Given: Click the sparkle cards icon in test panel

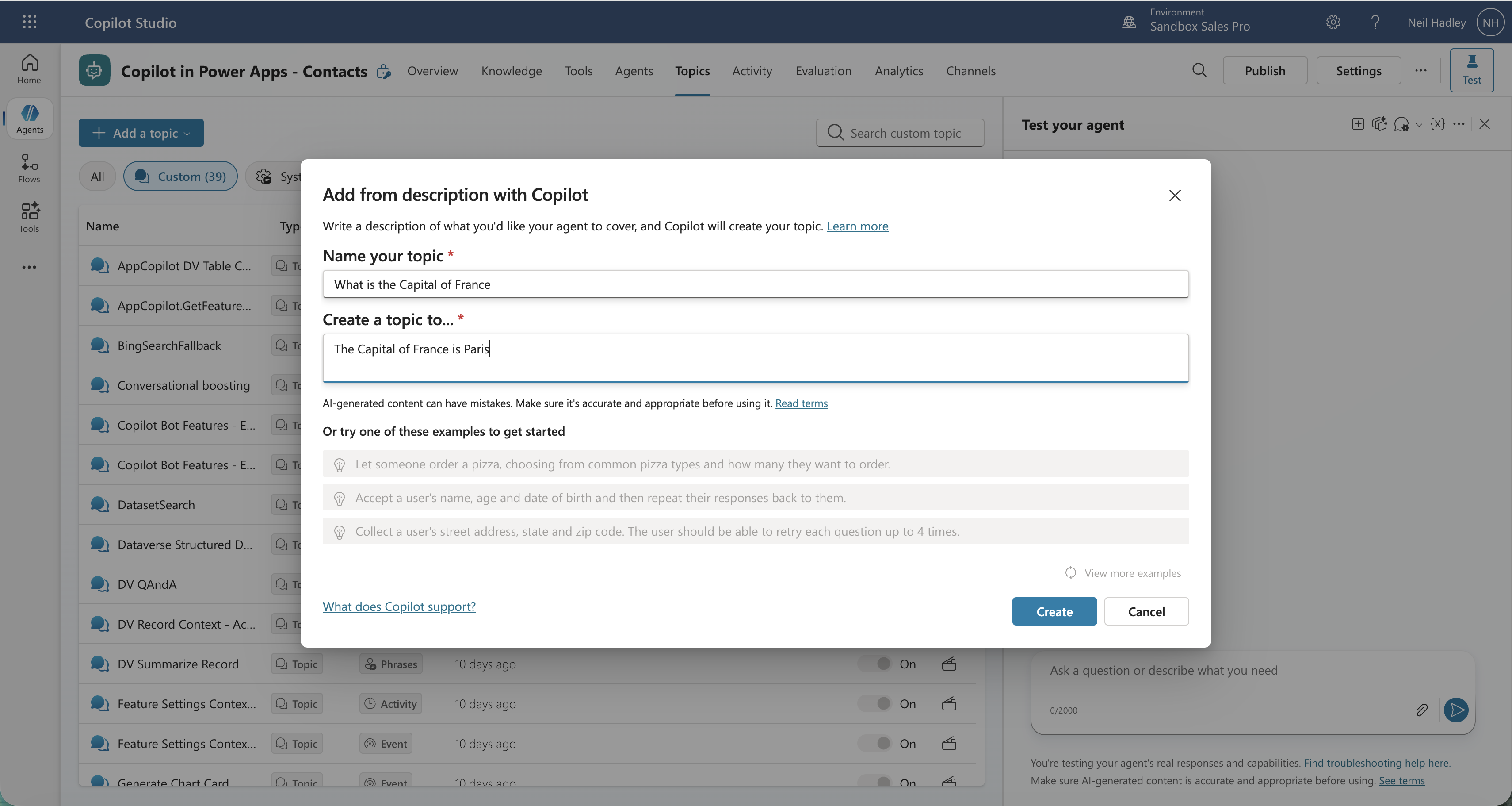Looking at the screenshot, I should point(1379,124).
